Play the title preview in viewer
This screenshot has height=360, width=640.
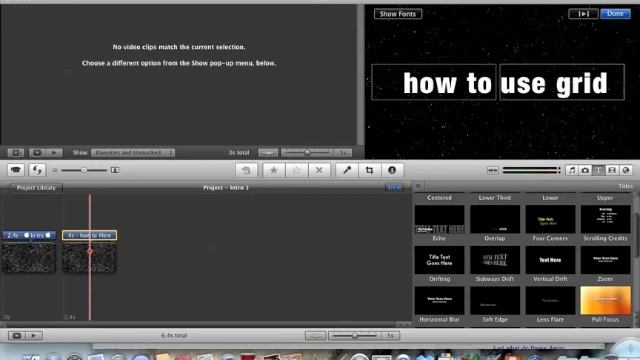point(583,14)
